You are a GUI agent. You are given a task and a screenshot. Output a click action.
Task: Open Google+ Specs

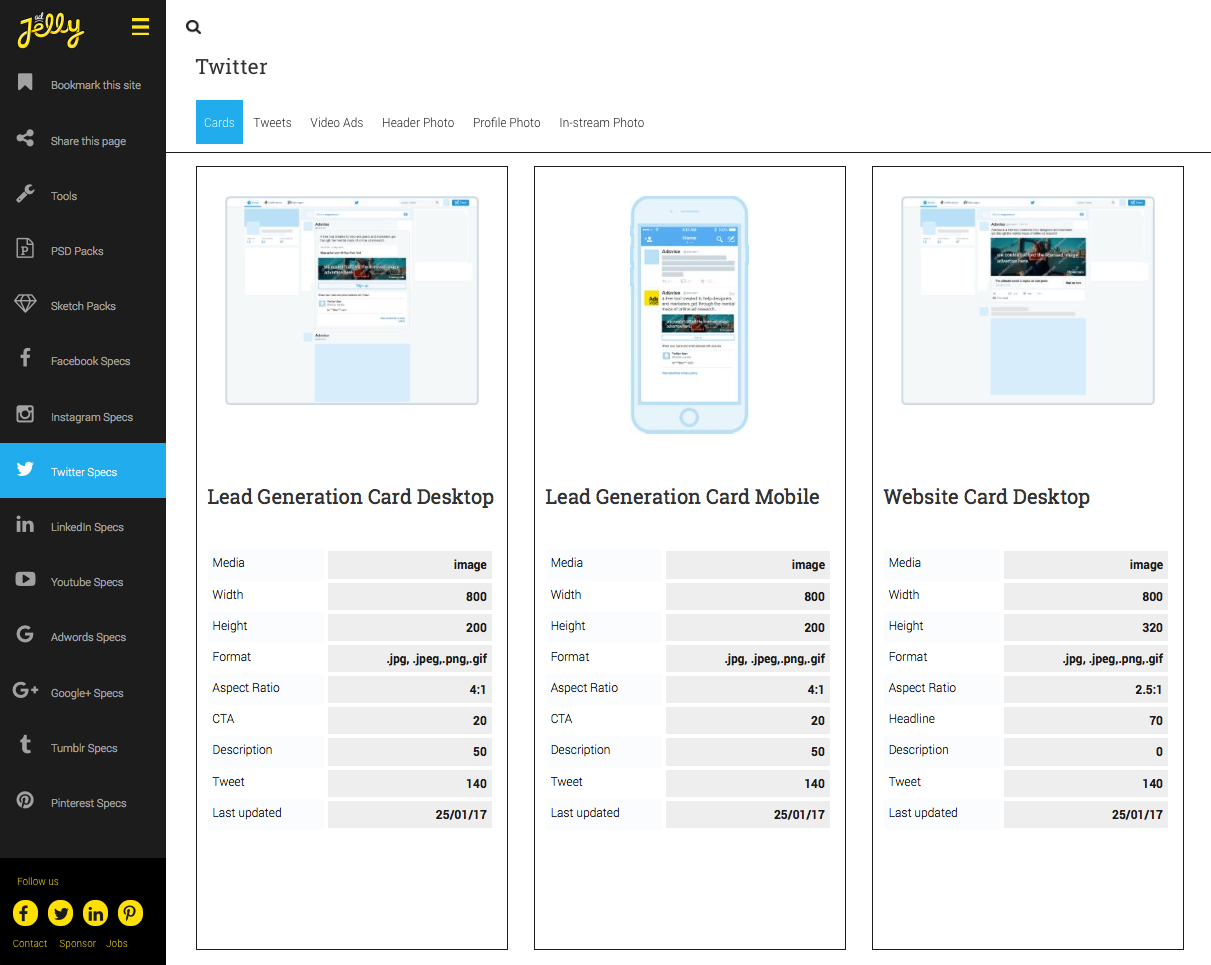(87, 693)
